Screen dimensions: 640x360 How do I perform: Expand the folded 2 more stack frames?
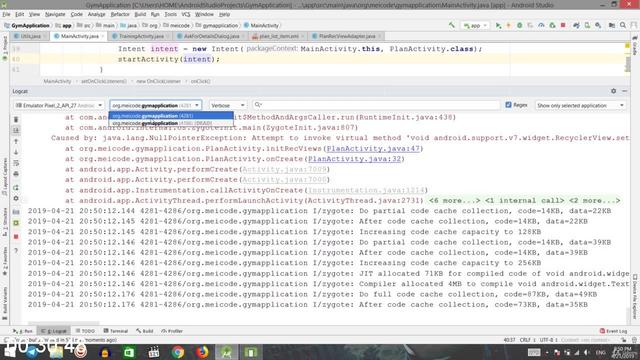(x=595, y=200)
